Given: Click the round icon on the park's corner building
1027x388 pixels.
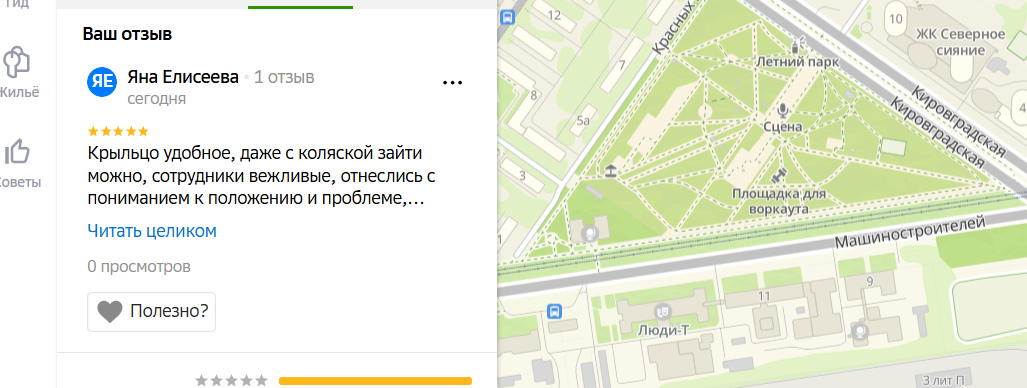Looking at the screenshot, I should tap(590, 232).
